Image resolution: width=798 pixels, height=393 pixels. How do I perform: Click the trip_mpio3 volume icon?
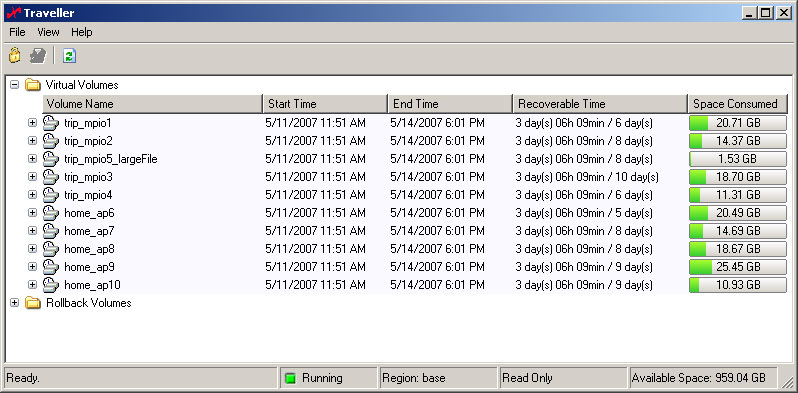50,177
